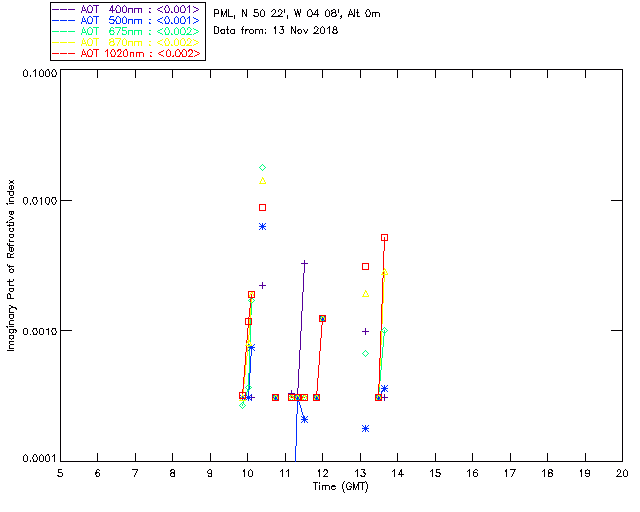Click the 0.0100 y-axis tick label
The image size is (640, 512).
pyautogui.click(x=39, y=201)
